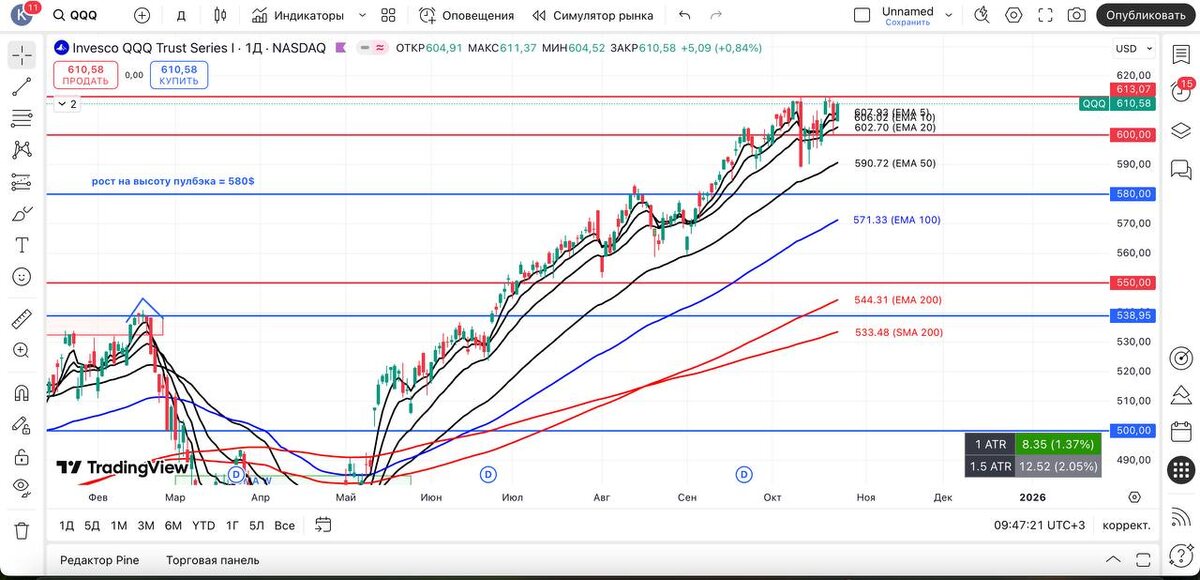
Task: Select the 1Г date range
Action: (x=232, y=525)
